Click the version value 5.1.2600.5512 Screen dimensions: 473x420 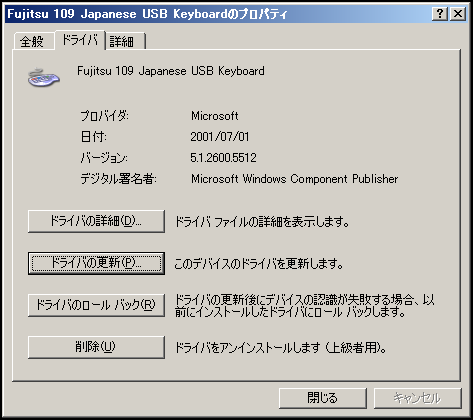coord(223,158)
